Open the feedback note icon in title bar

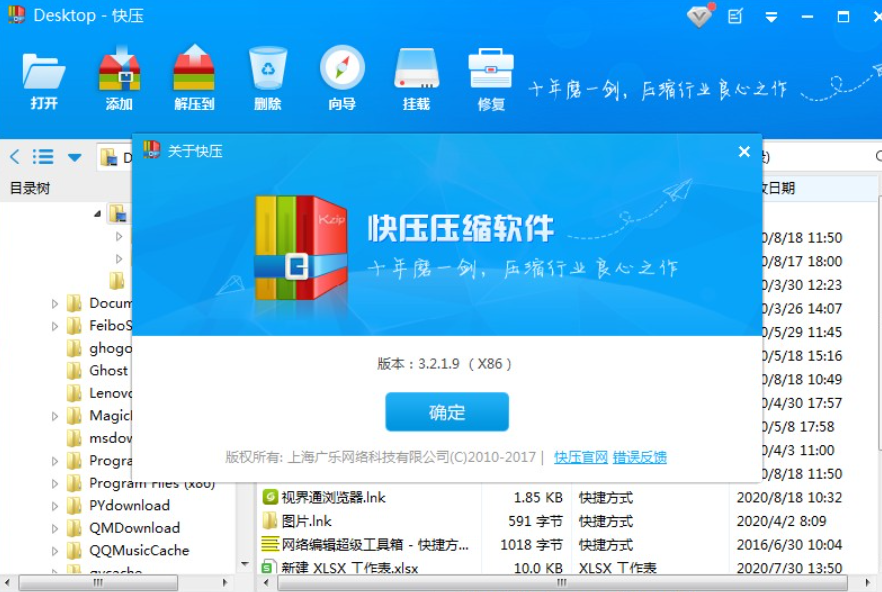point(736,17)
